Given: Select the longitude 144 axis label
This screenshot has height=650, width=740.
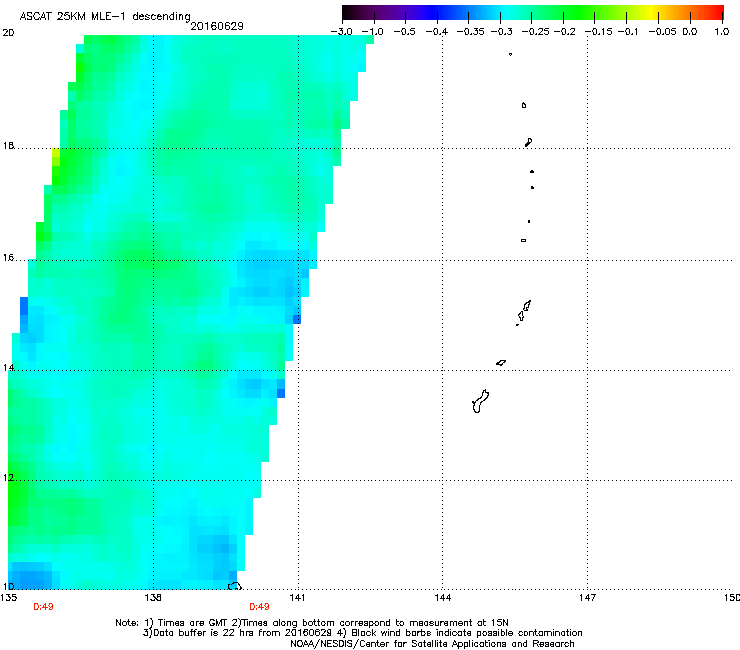Looking at the screenshot, I should point(443,598).
